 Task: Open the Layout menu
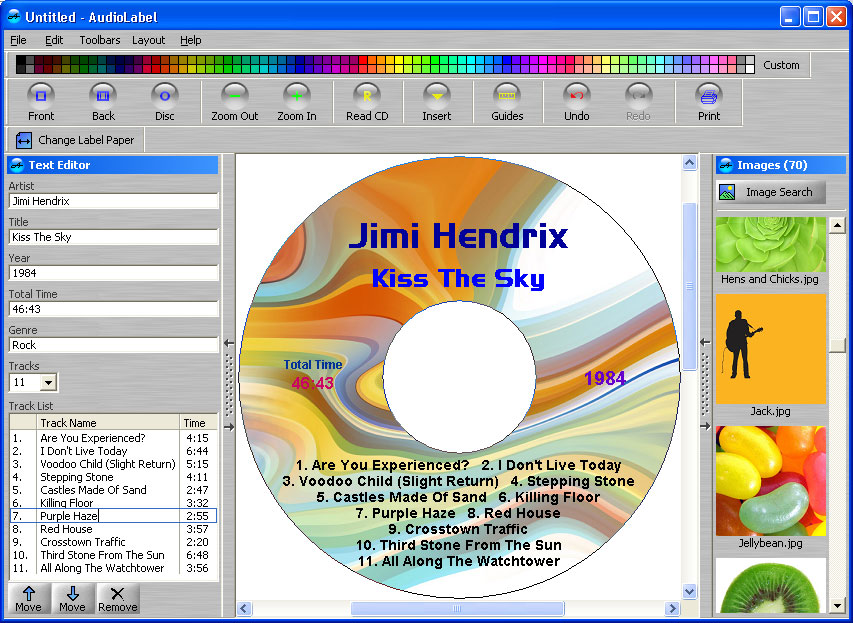[x=149, y=40]
